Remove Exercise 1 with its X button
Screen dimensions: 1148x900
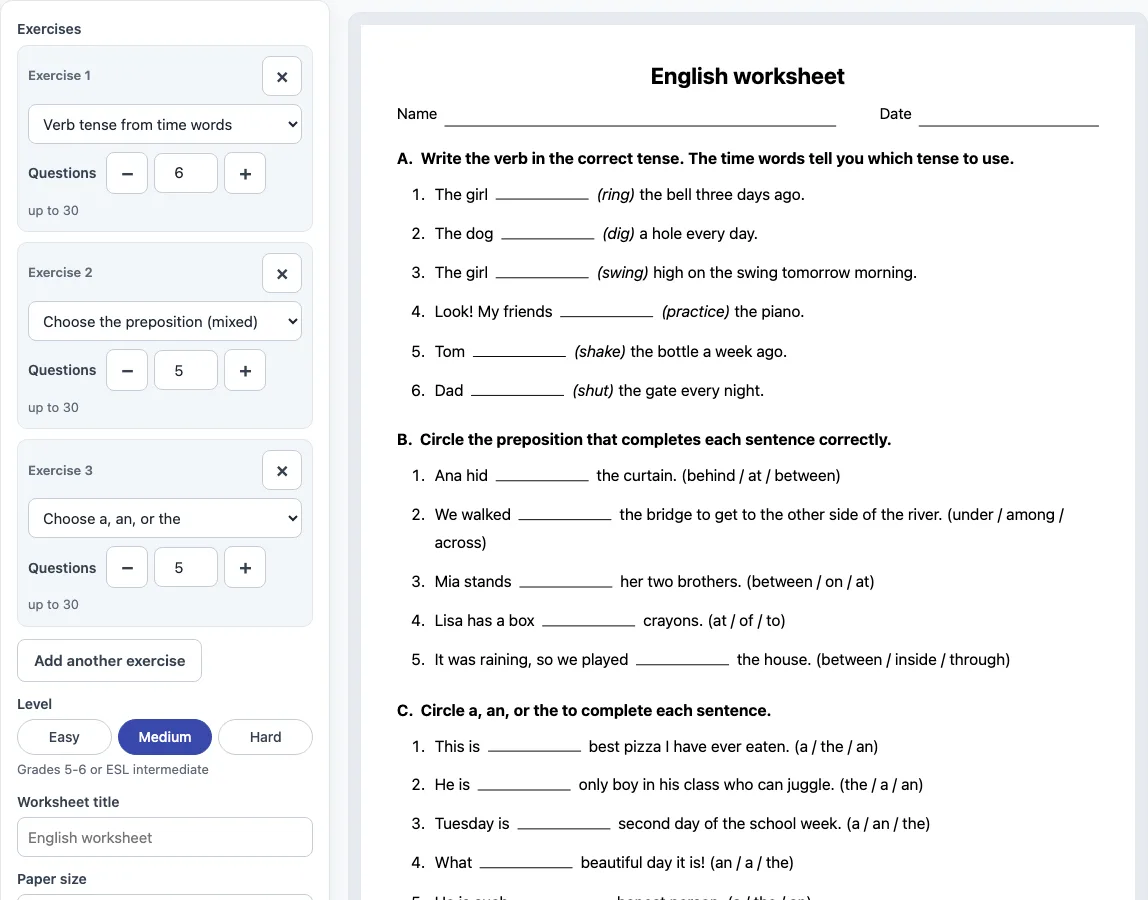(x=282, y=77)
